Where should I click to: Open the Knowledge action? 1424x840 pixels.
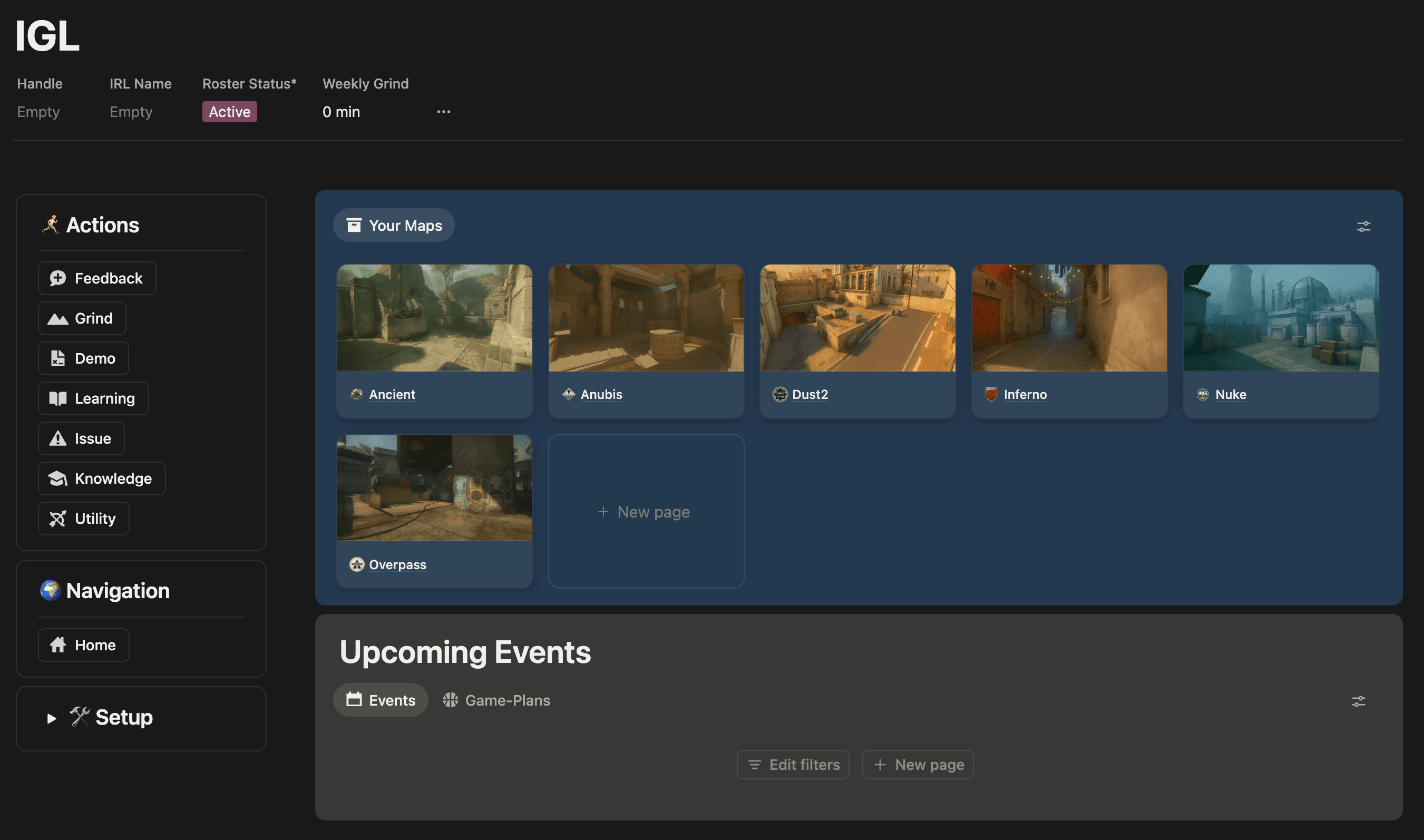point(101,478)
